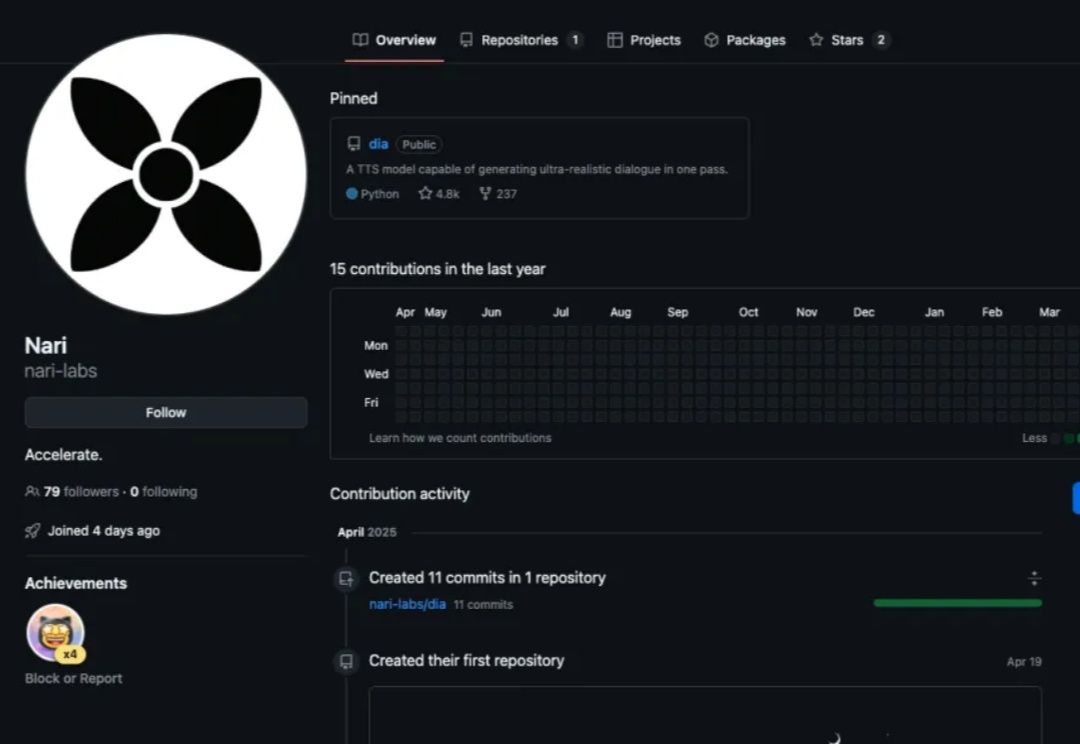
Task: Click the Stars count badge showing 2
Action: tap(880, 40)
